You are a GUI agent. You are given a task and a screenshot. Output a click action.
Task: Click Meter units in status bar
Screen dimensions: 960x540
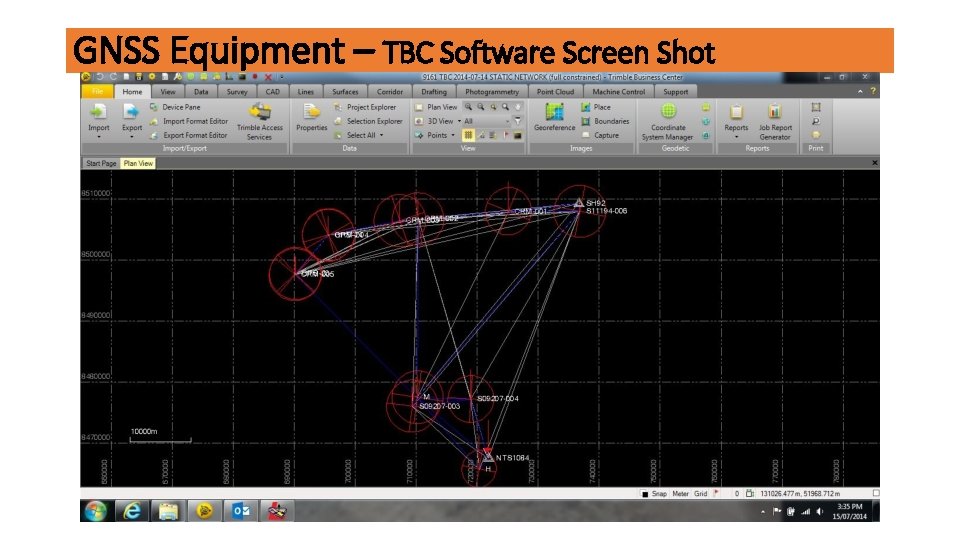(680, 493)
